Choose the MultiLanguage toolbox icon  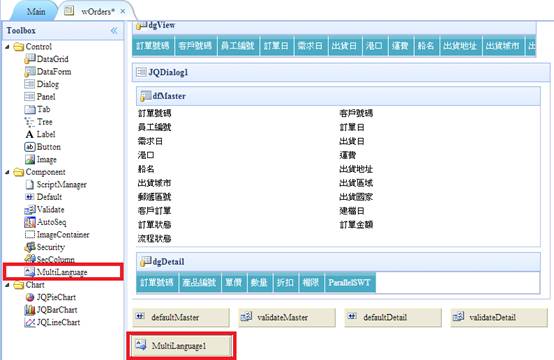coord(30,272)
